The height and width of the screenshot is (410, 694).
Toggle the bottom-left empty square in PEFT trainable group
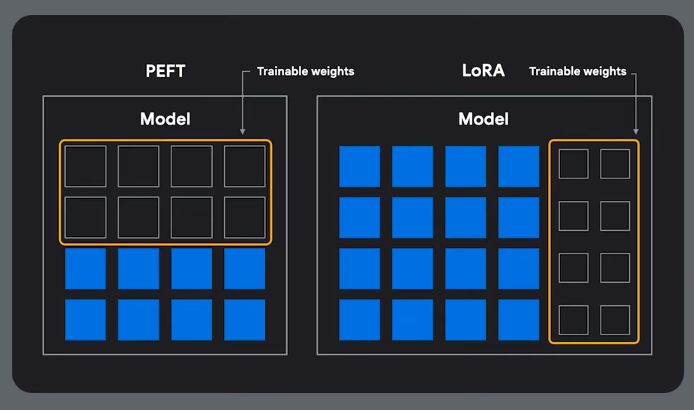pyautogui.click(x=85, y=217)
